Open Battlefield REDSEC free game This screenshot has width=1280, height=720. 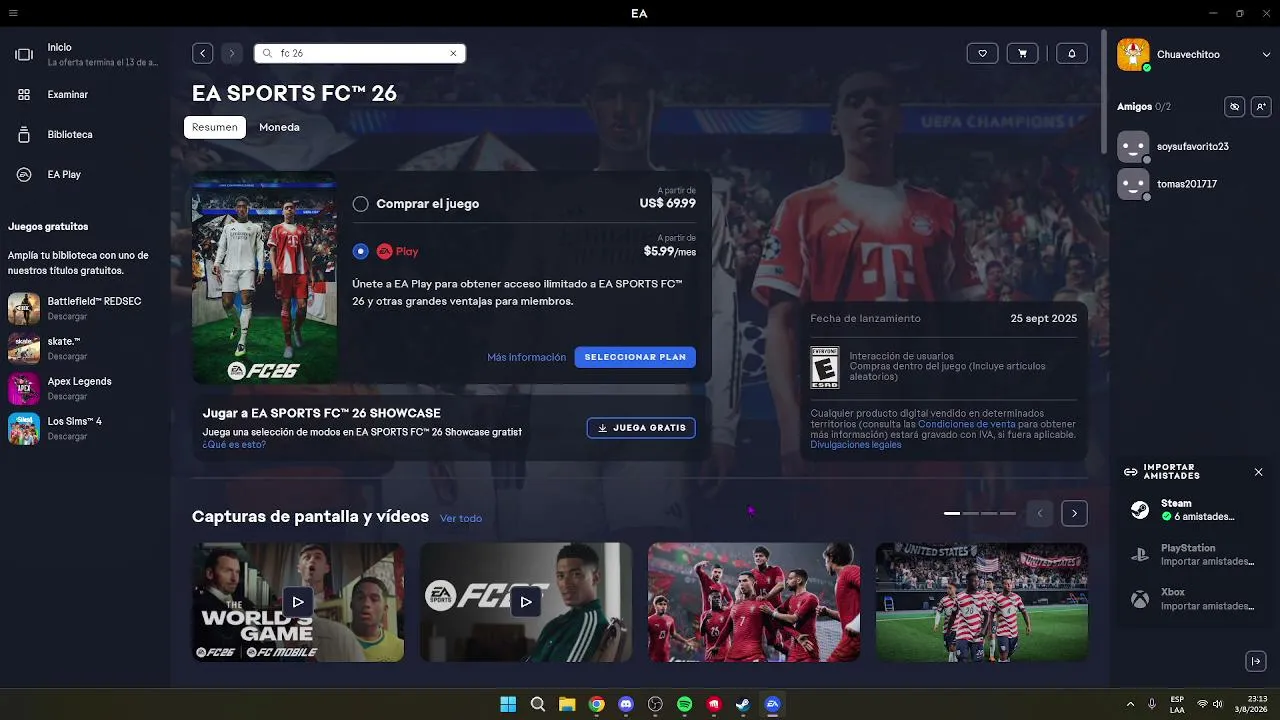(85, 308)
